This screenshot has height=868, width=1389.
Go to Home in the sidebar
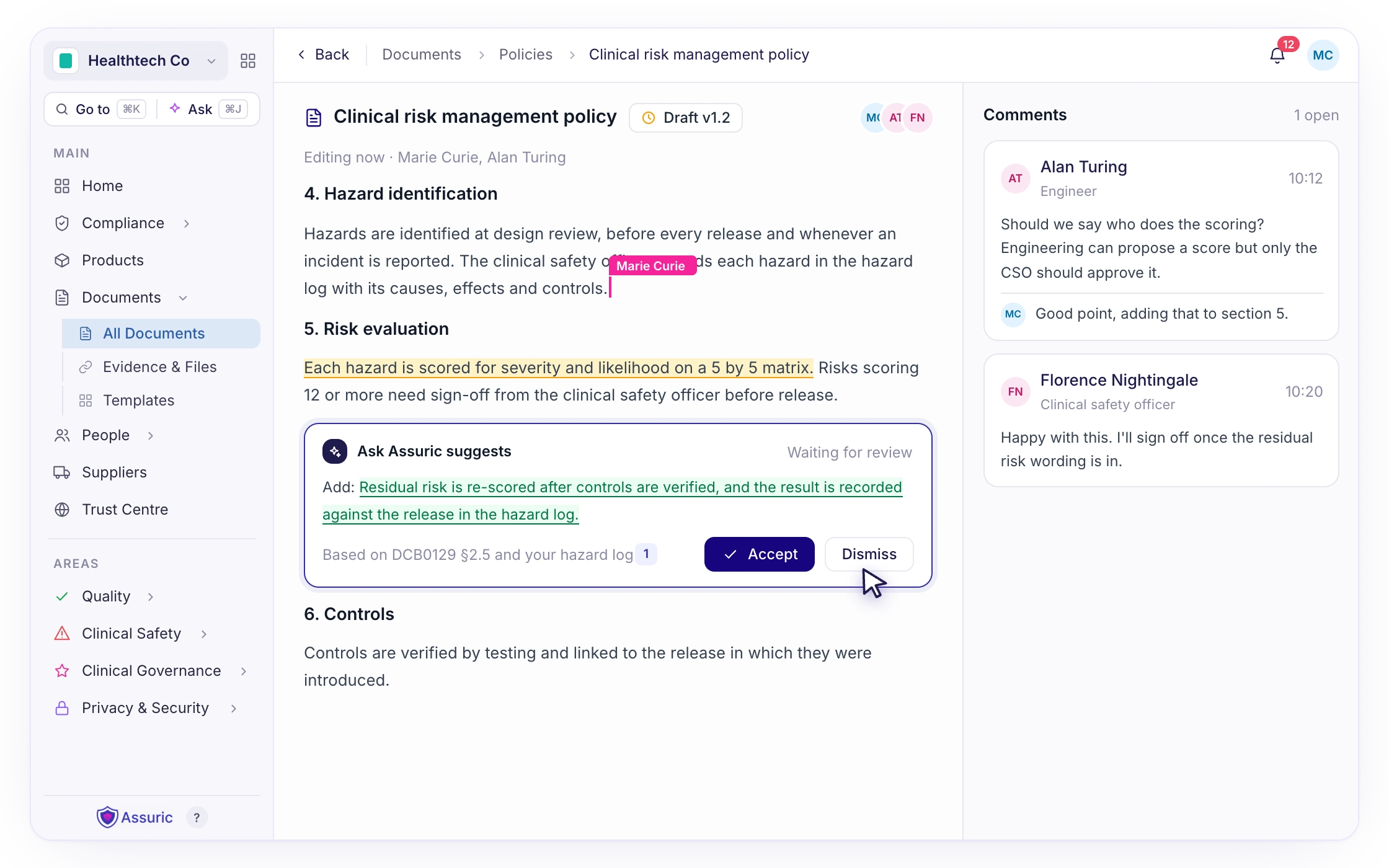pyautogui.click(x=152, y=186)
